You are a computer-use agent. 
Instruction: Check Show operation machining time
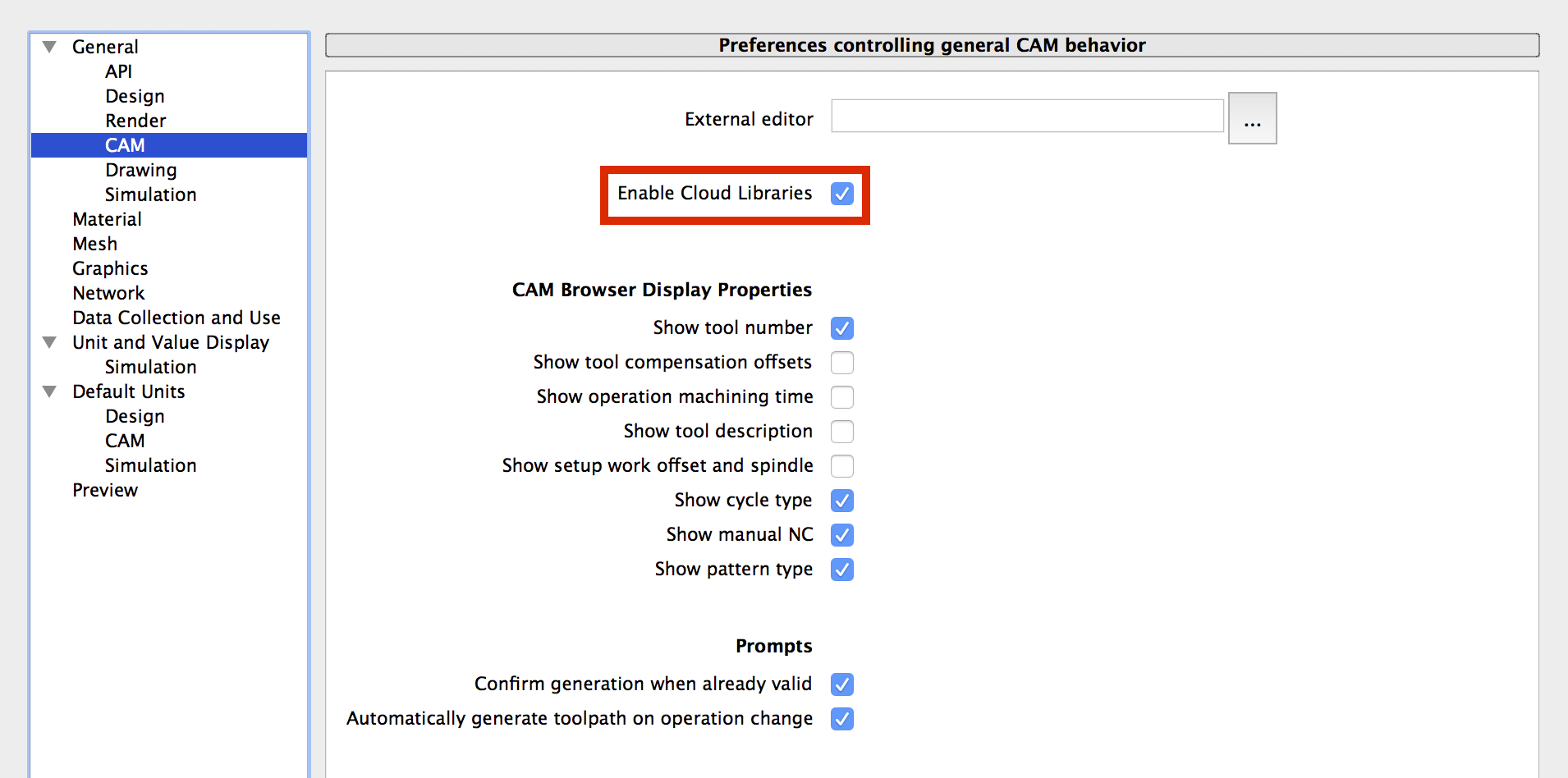[x=841, y=397]
